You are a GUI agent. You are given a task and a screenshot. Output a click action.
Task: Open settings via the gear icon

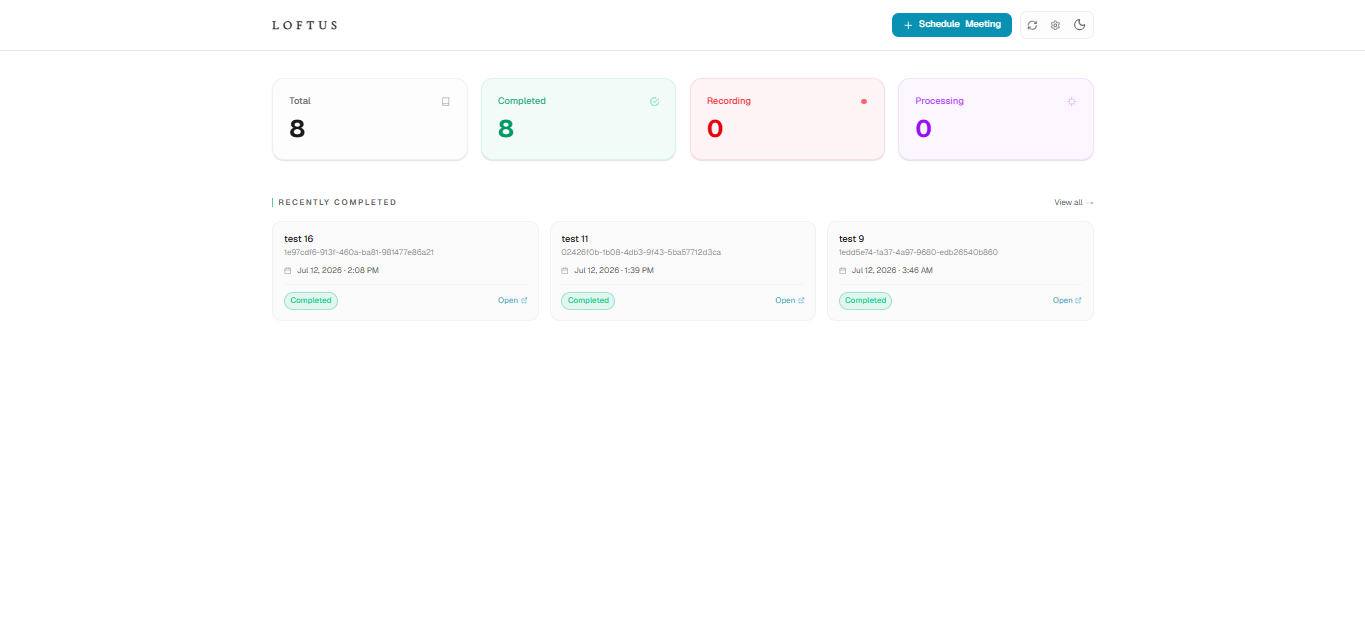coord(1055,25)
